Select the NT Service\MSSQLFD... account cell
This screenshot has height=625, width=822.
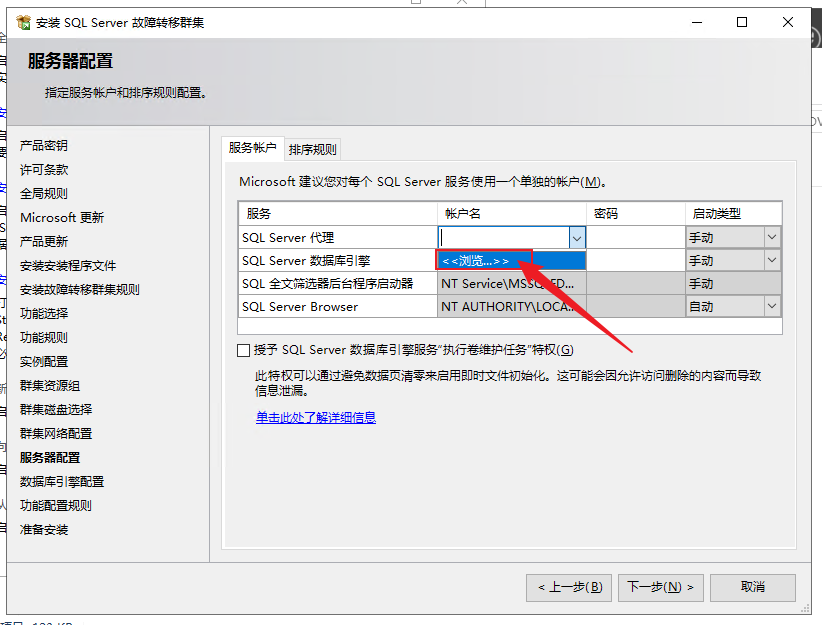tap(512, 284)
